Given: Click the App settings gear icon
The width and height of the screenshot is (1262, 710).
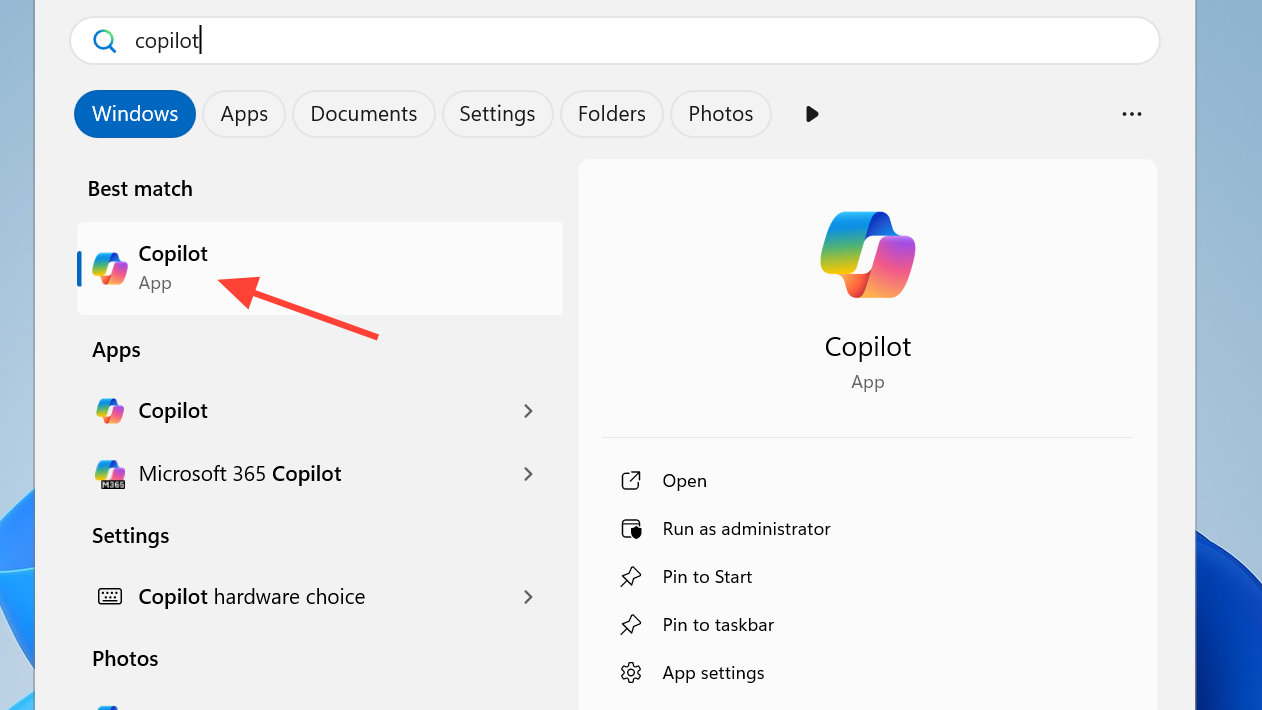Looking at the screenshot, I should pos(630,673).
